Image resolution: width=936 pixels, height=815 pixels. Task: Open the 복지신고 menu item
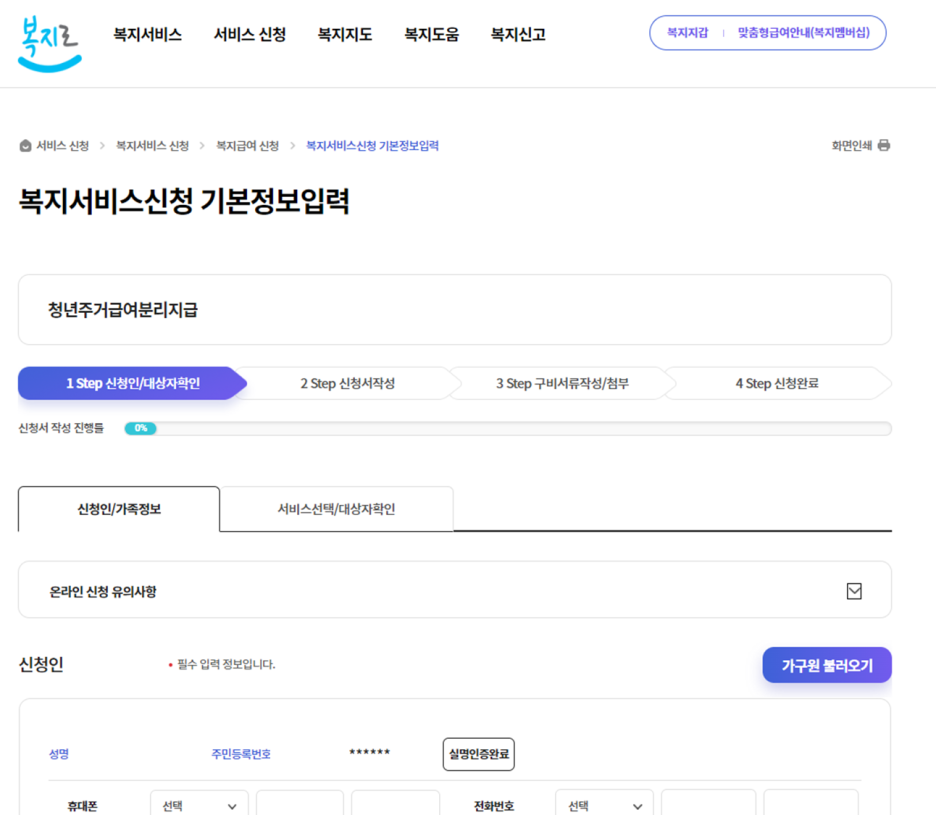point(517,33)
